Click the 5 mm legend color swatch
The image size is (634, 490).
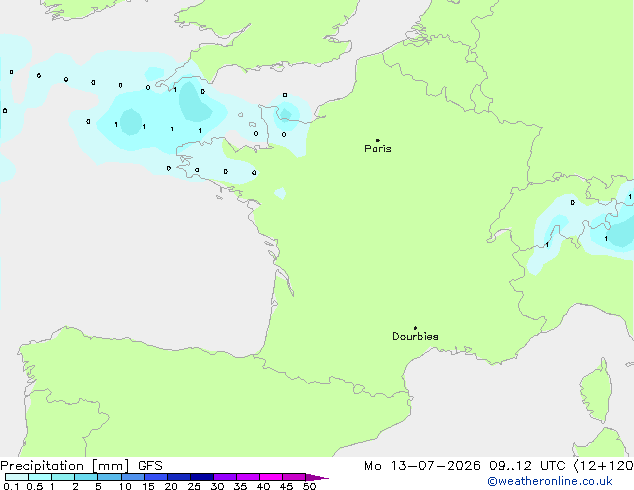pos(109,477)
